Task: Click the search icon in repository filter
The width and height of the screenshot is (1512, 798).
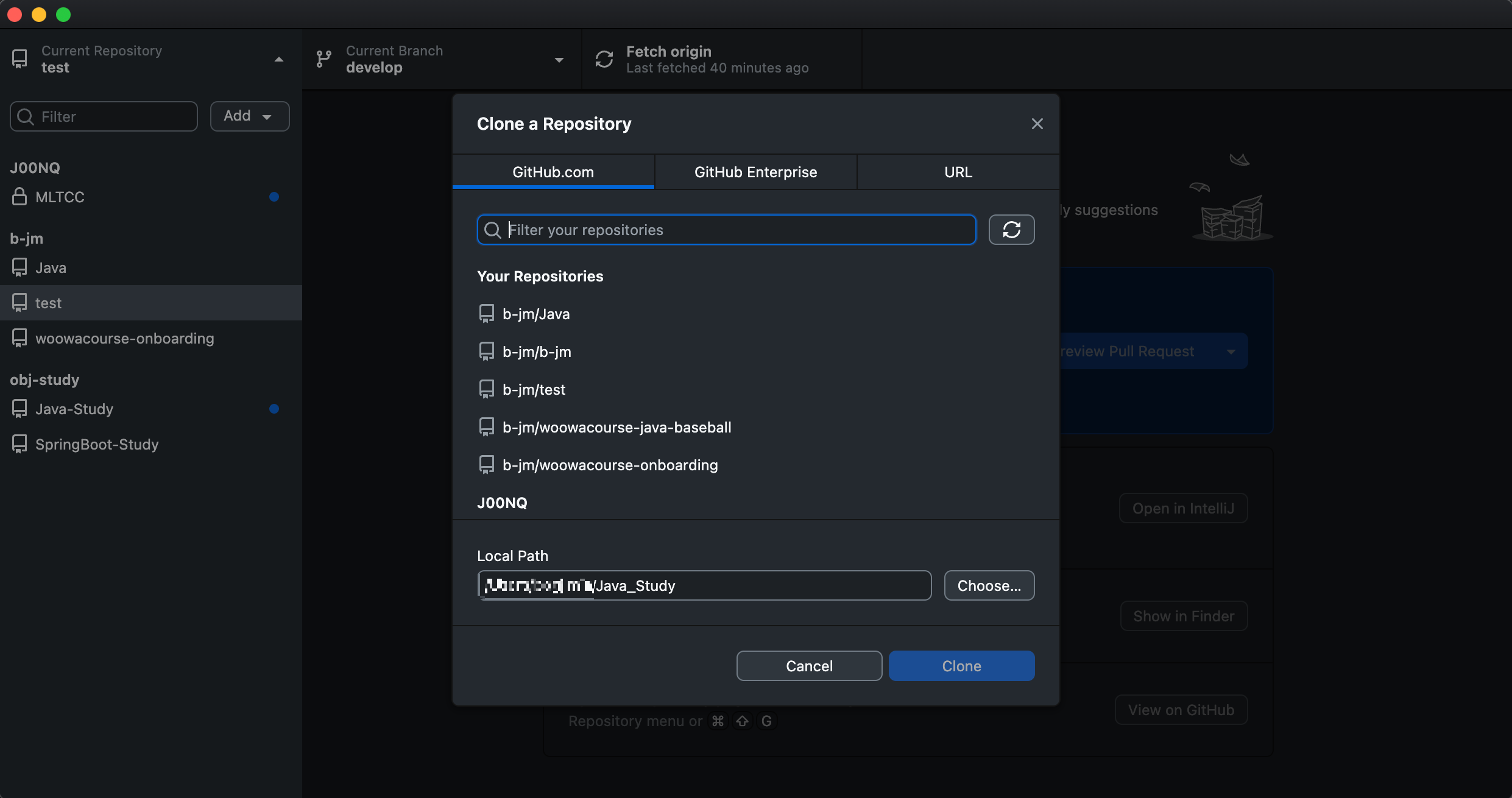Action: click(492, 230)
